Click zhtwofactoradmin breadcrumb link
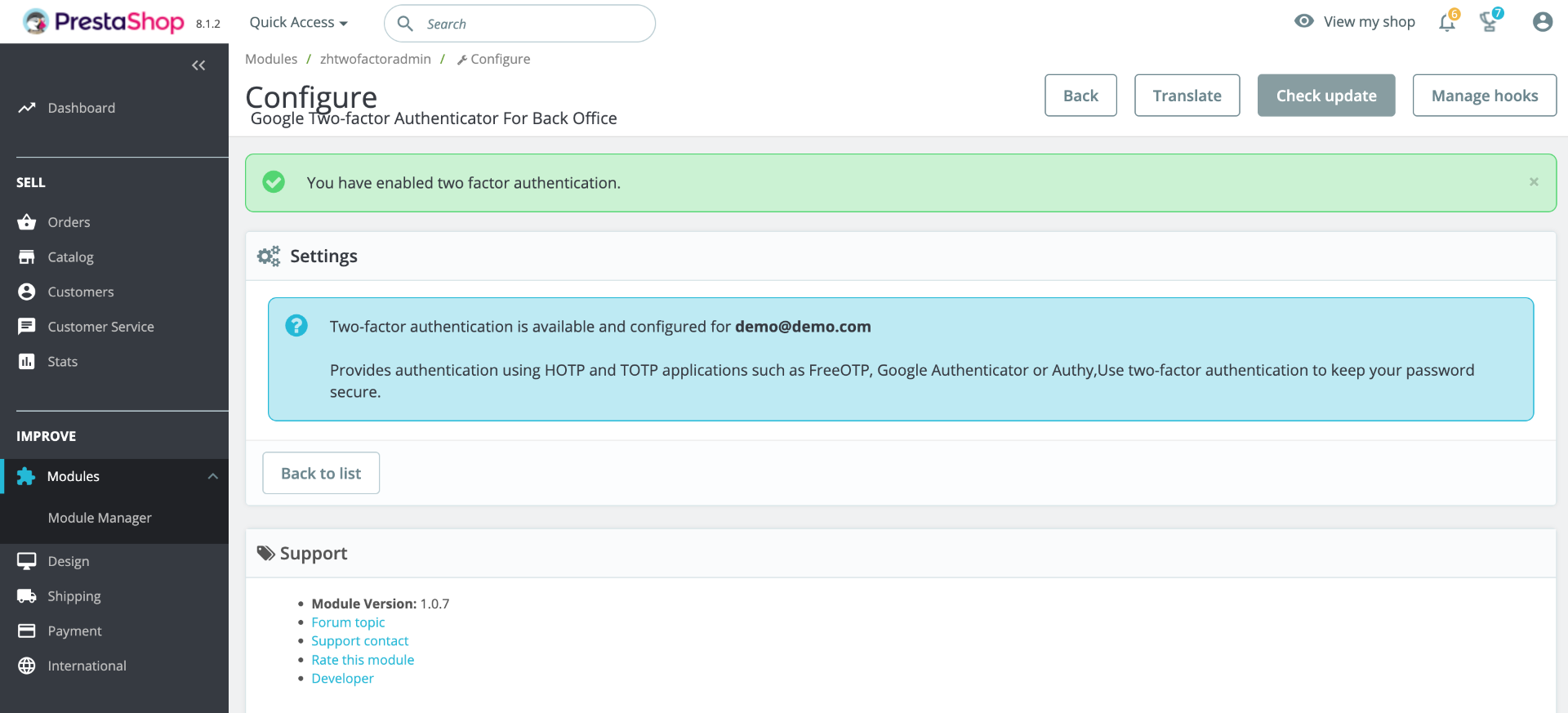This screenshot has width=1568, height=713. click(376, 59)
